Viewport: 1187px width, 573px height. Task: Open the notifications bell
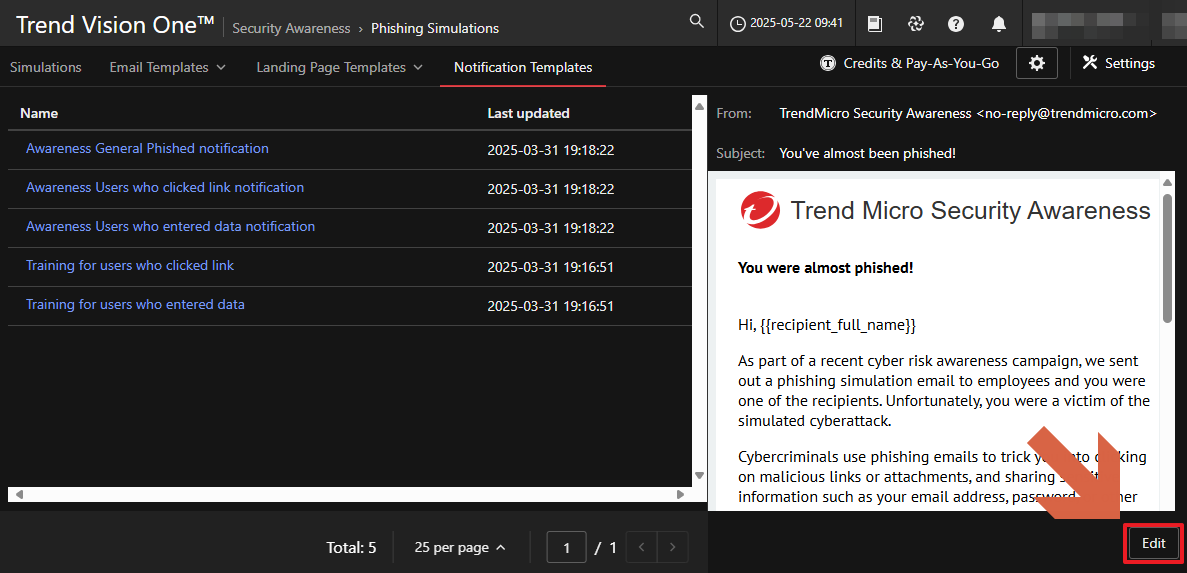pyautogui.click(x=998, y=23)
